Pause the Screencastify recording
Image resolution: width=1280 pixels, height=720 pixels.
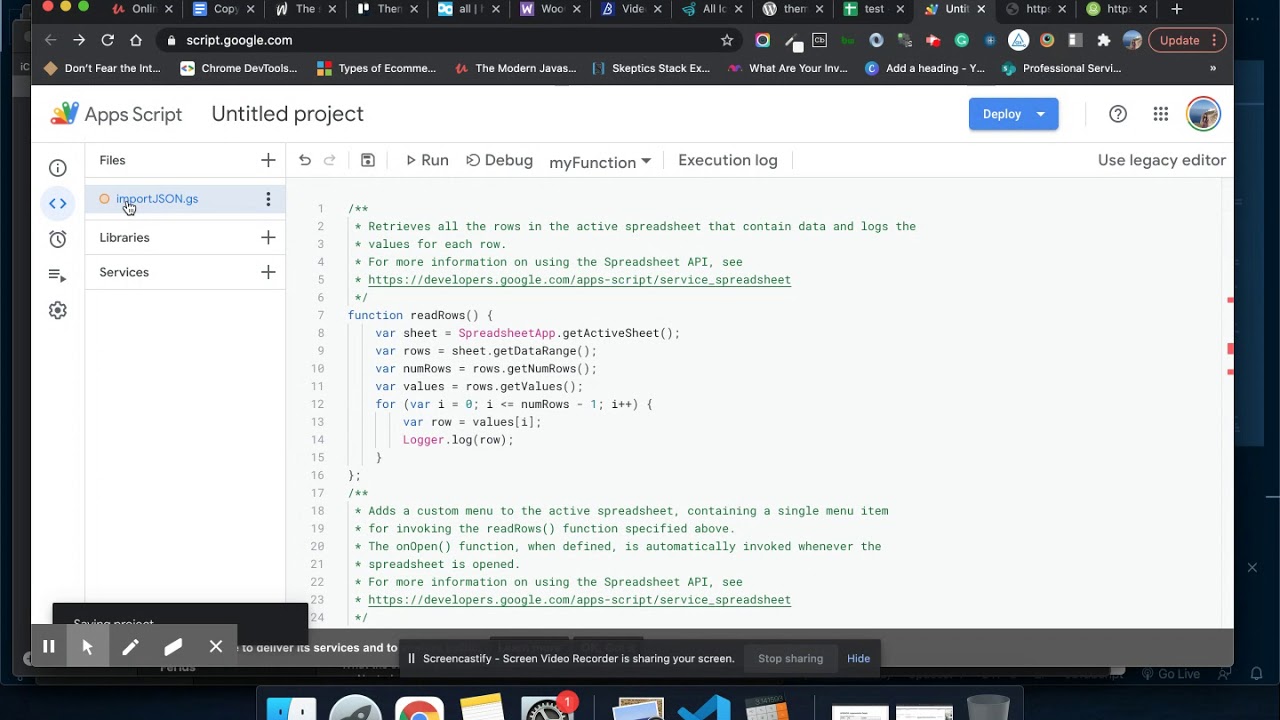[x=48, y=647]
